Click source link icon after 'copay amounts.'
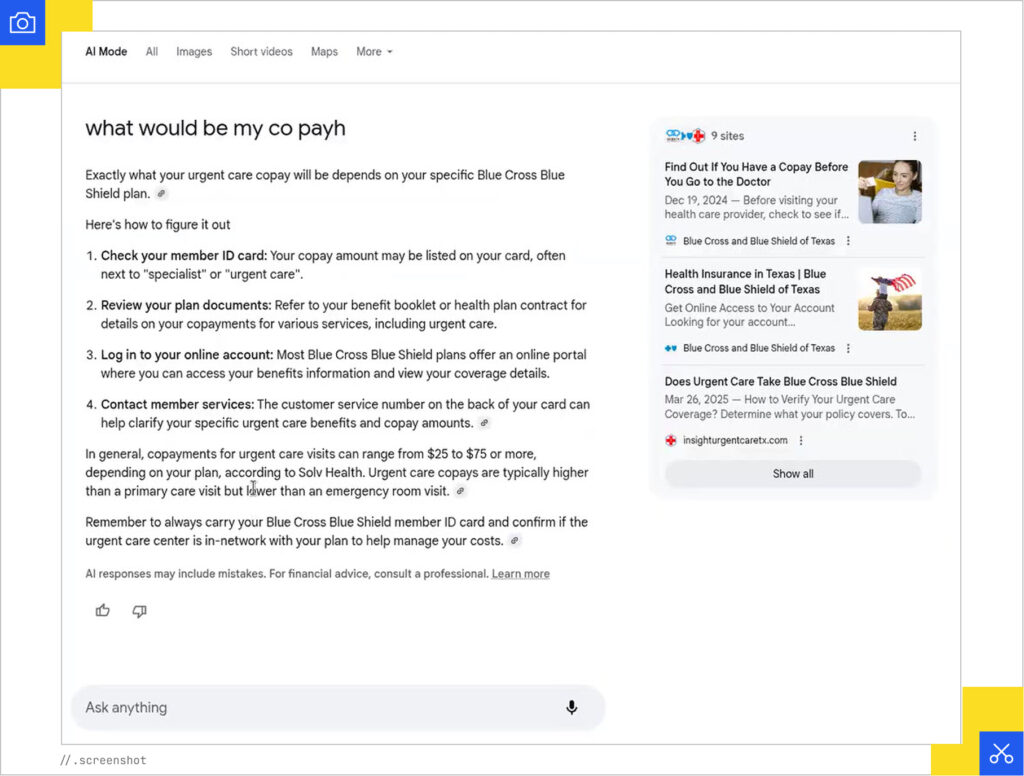Screen dimensions: 1024x776 point(484,423)
